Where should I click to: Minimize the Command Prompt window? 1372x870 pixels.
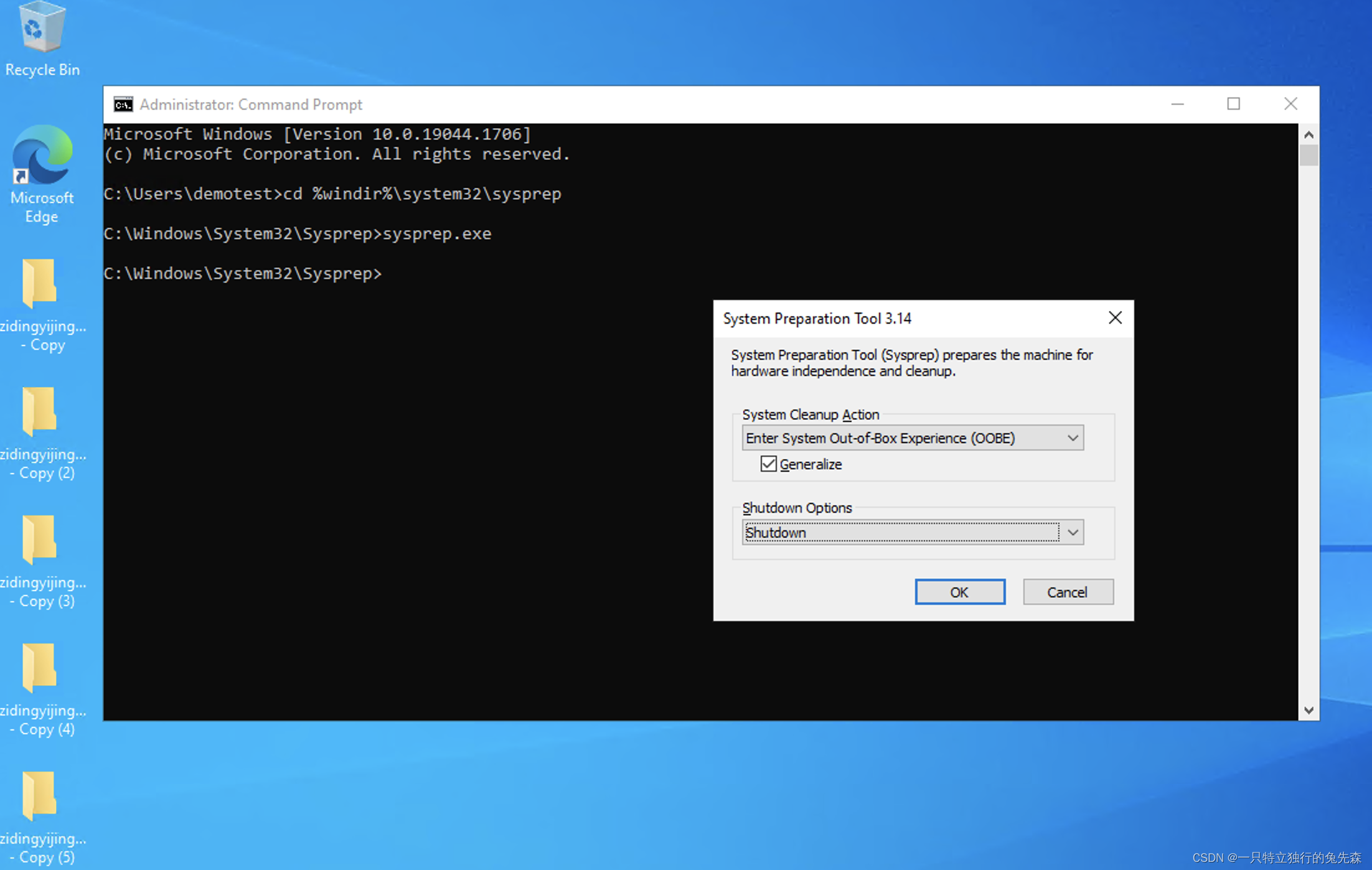[1177, 104]
